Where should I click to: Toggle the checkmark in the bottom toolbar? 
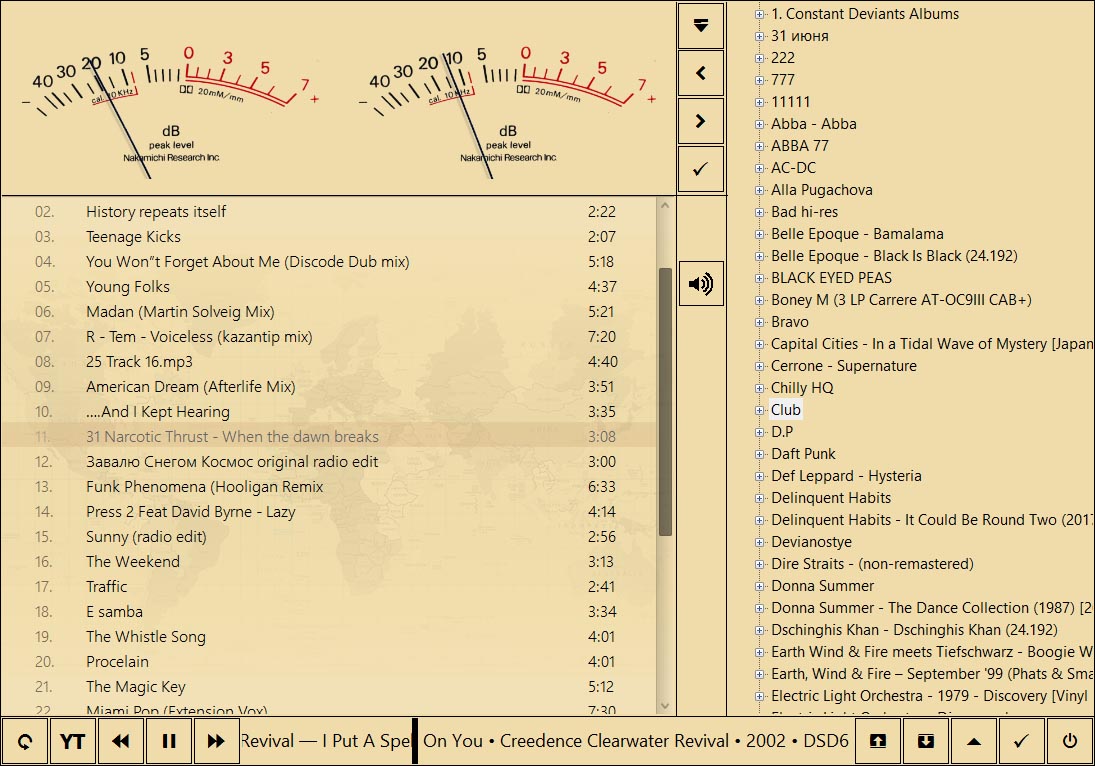(x=1021, y=741)
